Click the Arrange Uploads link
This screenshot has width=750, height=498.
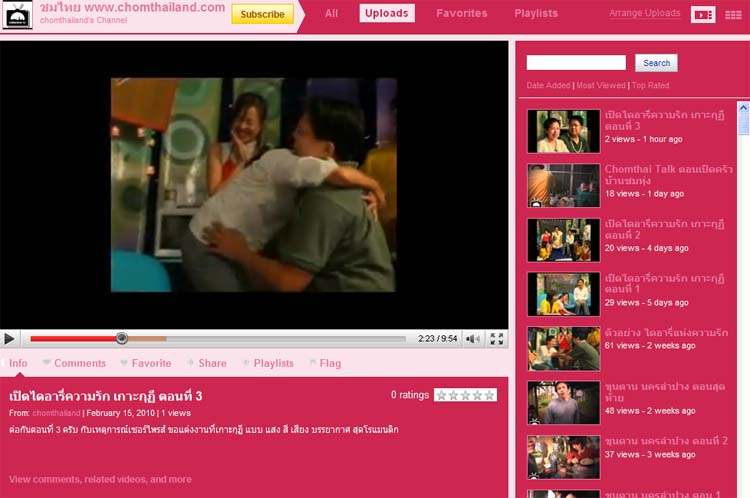click(x=644, y=13)
